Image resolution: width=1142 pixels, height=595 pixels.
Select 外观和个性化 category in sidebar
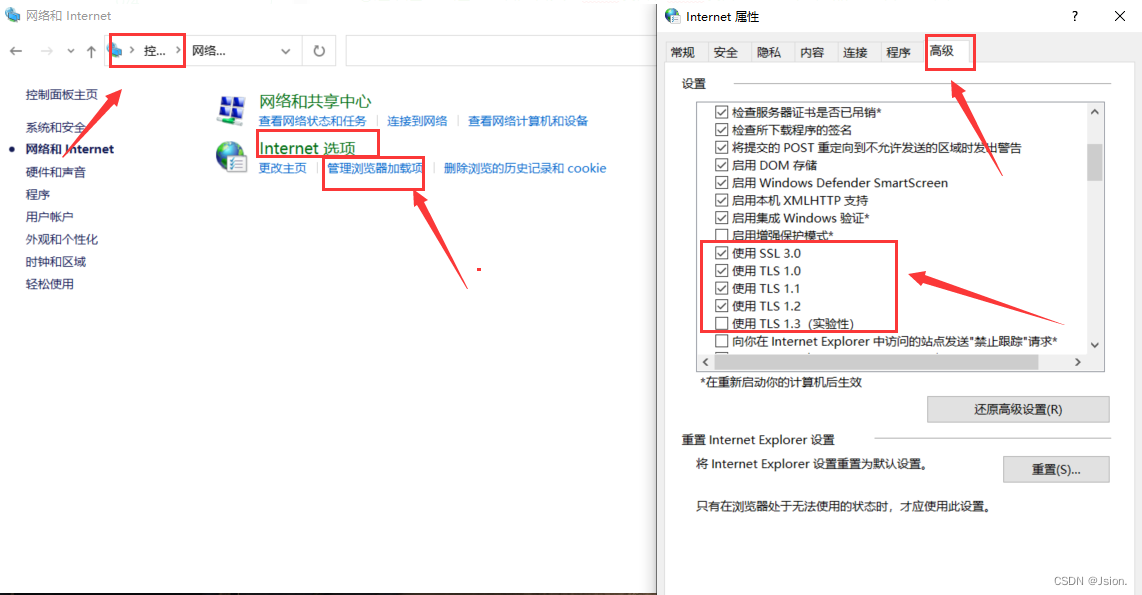(62, 240)
